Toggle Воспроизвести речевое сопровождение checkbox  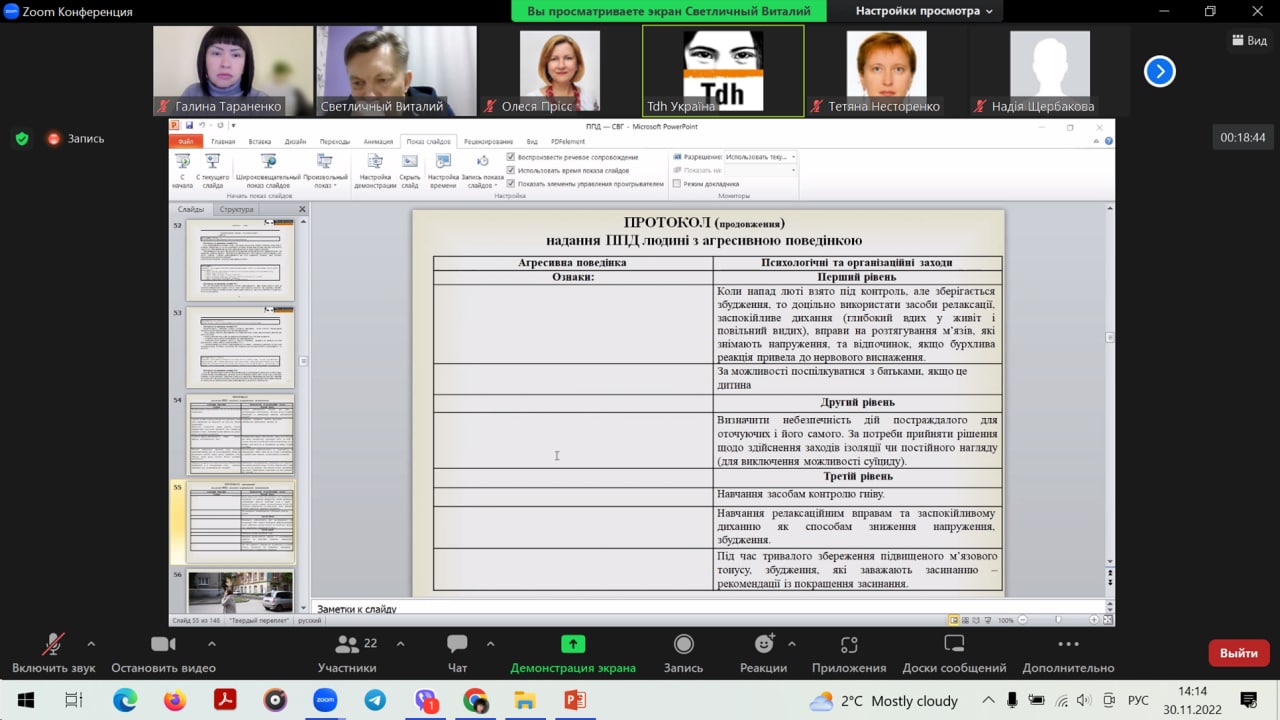pos(511,157)
